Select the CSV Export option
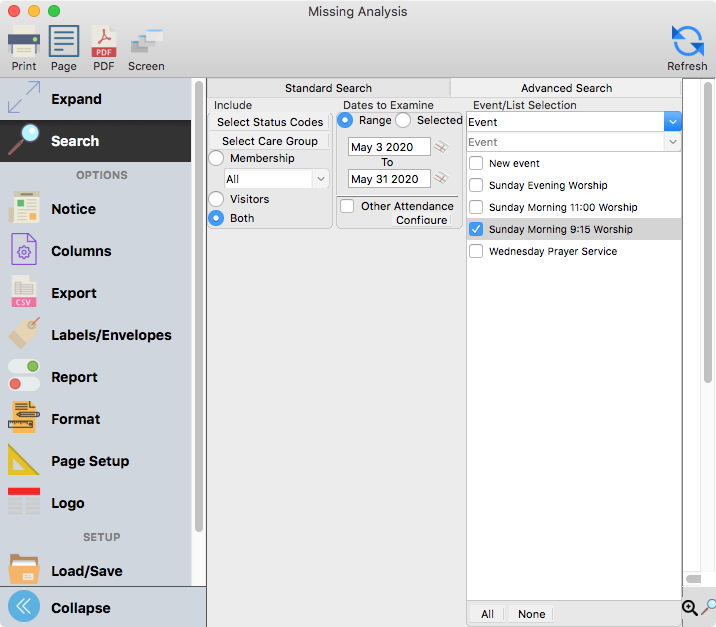This screenshot has height=627, width=716. (x=73, y=293)
